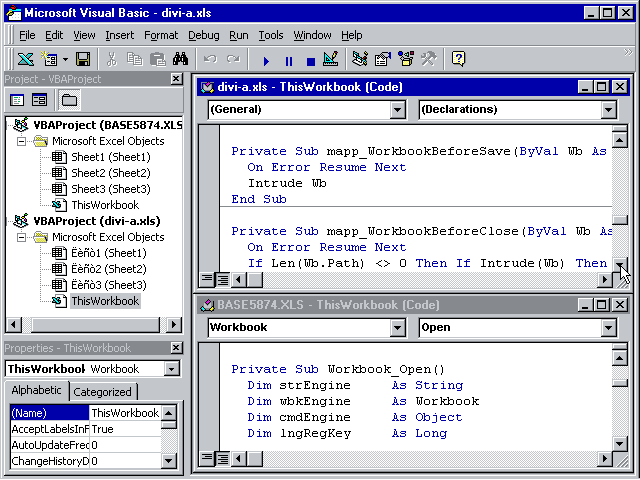Open the Format menu
Screen dimensions: 640x480
pos(161,36)
